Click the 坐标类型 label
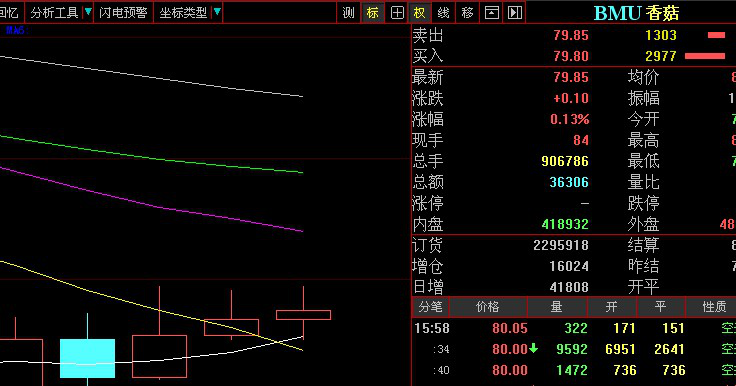736x386 pixels. click(x=183, y=12)
